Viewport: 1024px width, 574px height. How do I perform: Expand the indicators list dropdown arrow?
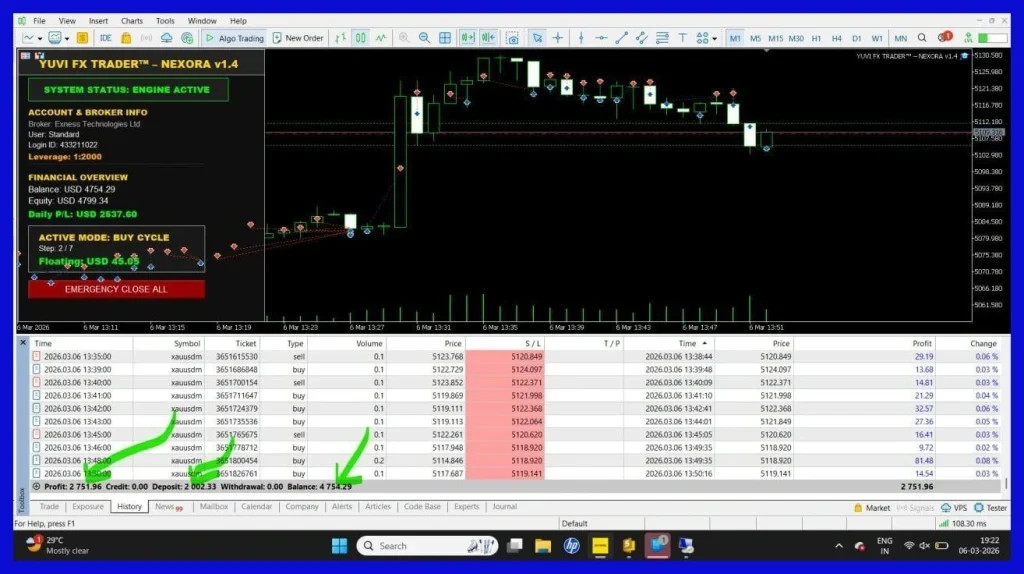67,39
